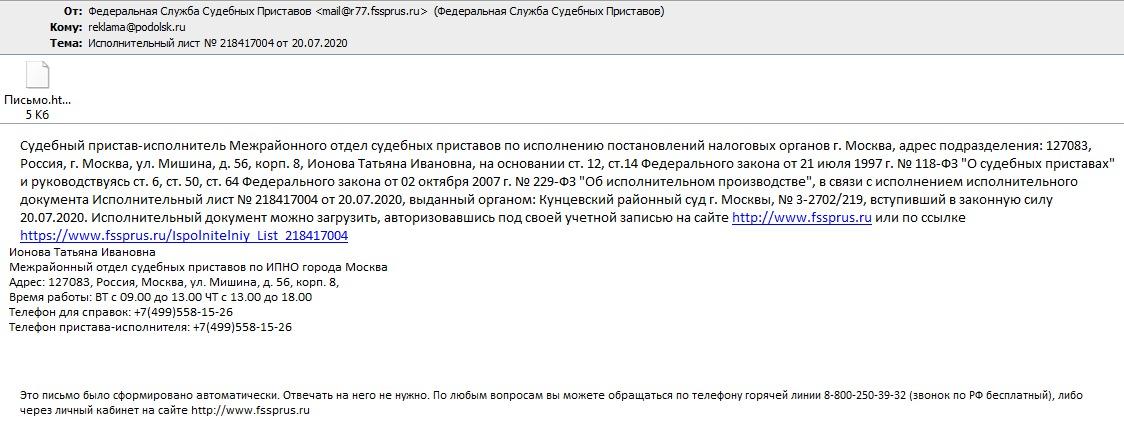Click the signature Адрес: 127083 line
Screen dimensions: 1124x443
[173, 282]
